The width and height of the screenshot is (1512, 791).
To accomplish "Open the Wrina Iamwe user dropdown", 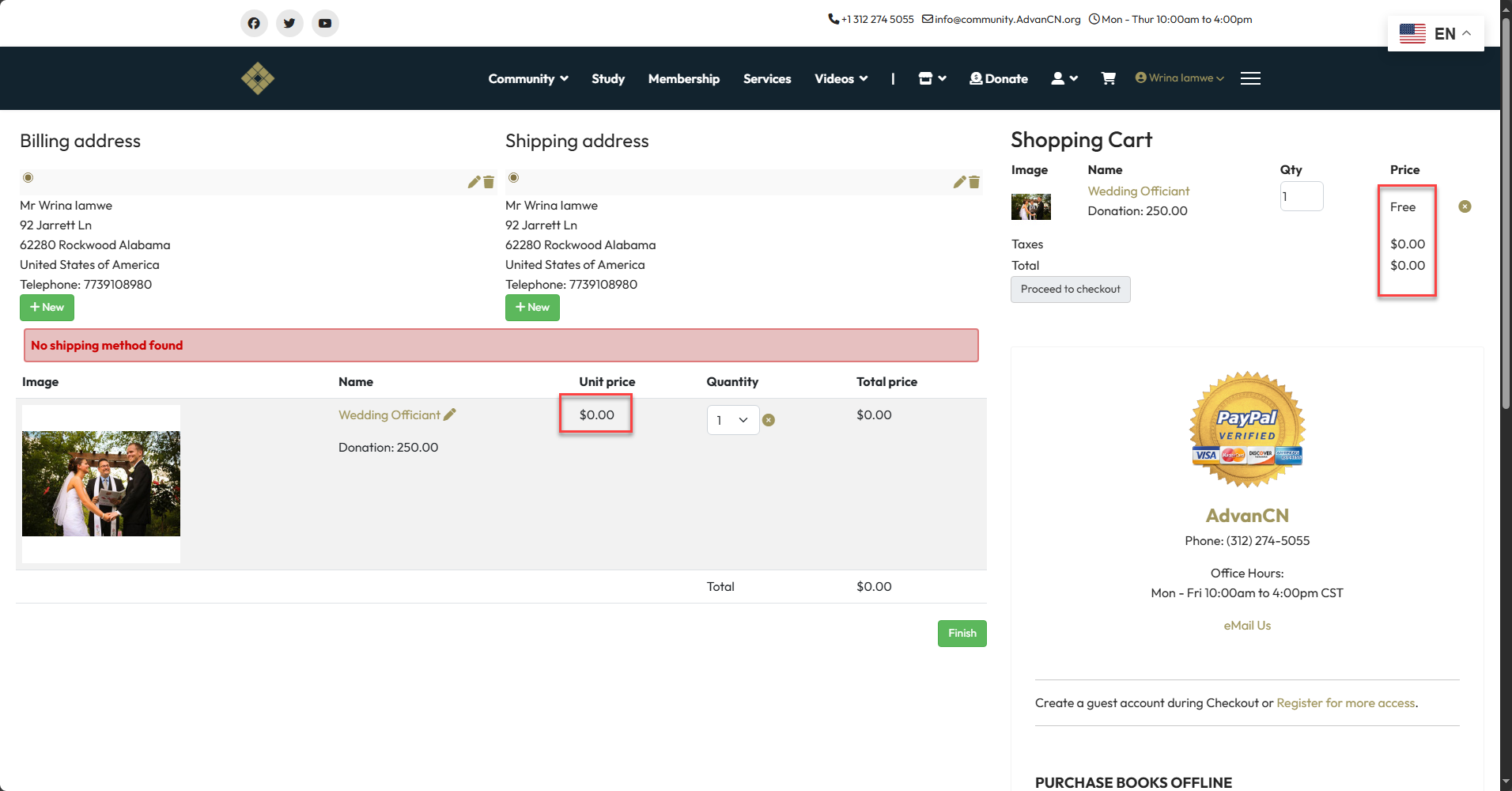I will click(x=1179, y=78).
